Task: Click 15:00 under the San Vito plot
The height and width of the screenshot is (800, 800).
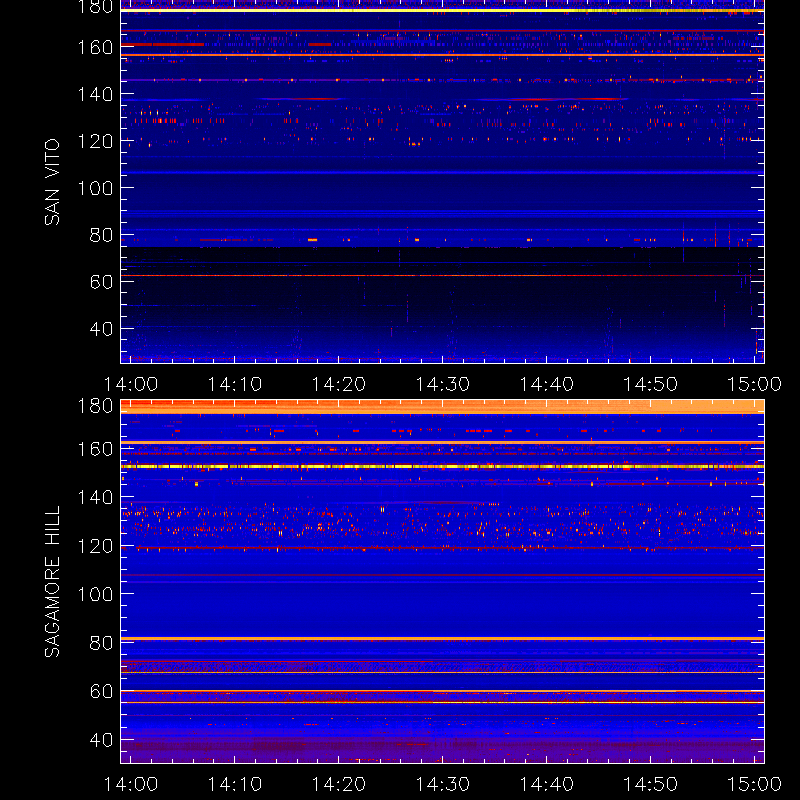Action: [754, 384]
